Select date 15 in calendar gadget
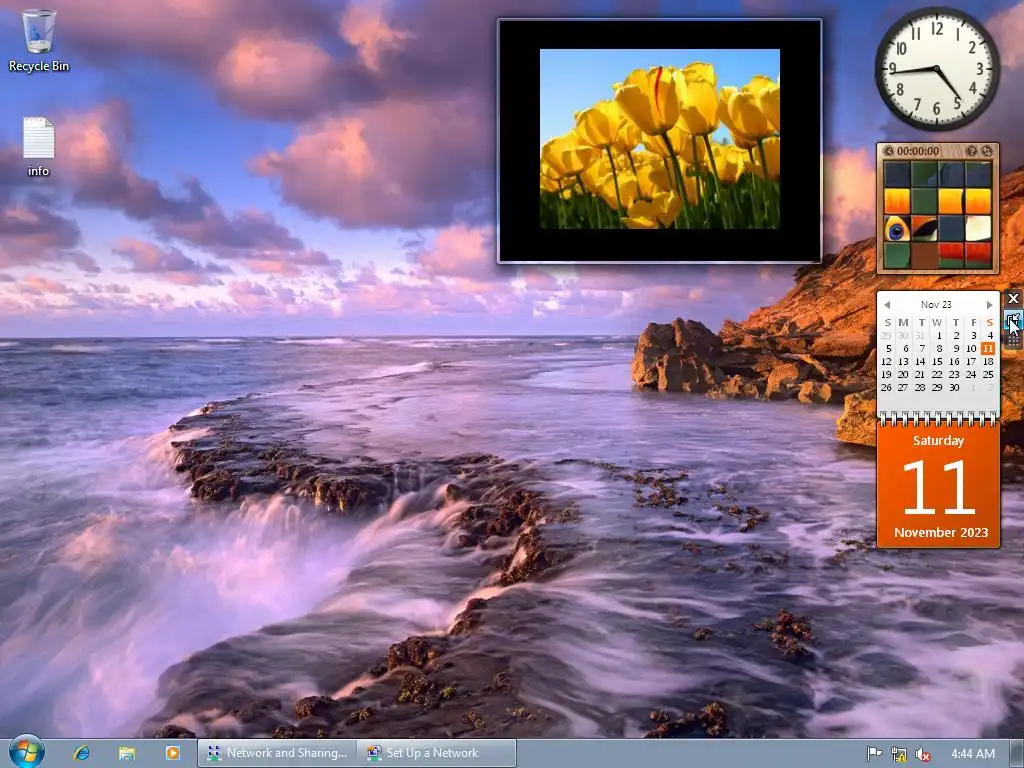Screen dimensions: 1024x768 pyautogui.click(x=936, y=362)
